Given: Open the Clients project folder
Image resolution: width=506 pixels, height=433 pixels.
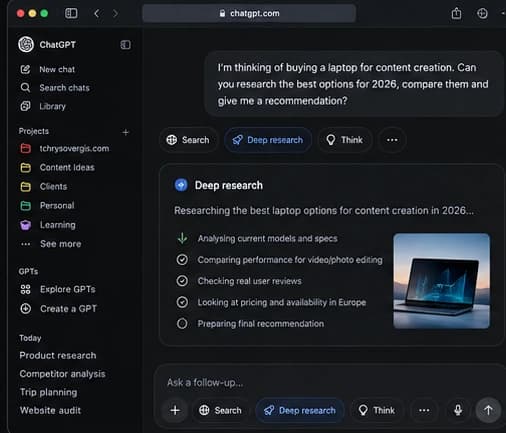Looking at the screenshot, I should (x=44, y=186).
